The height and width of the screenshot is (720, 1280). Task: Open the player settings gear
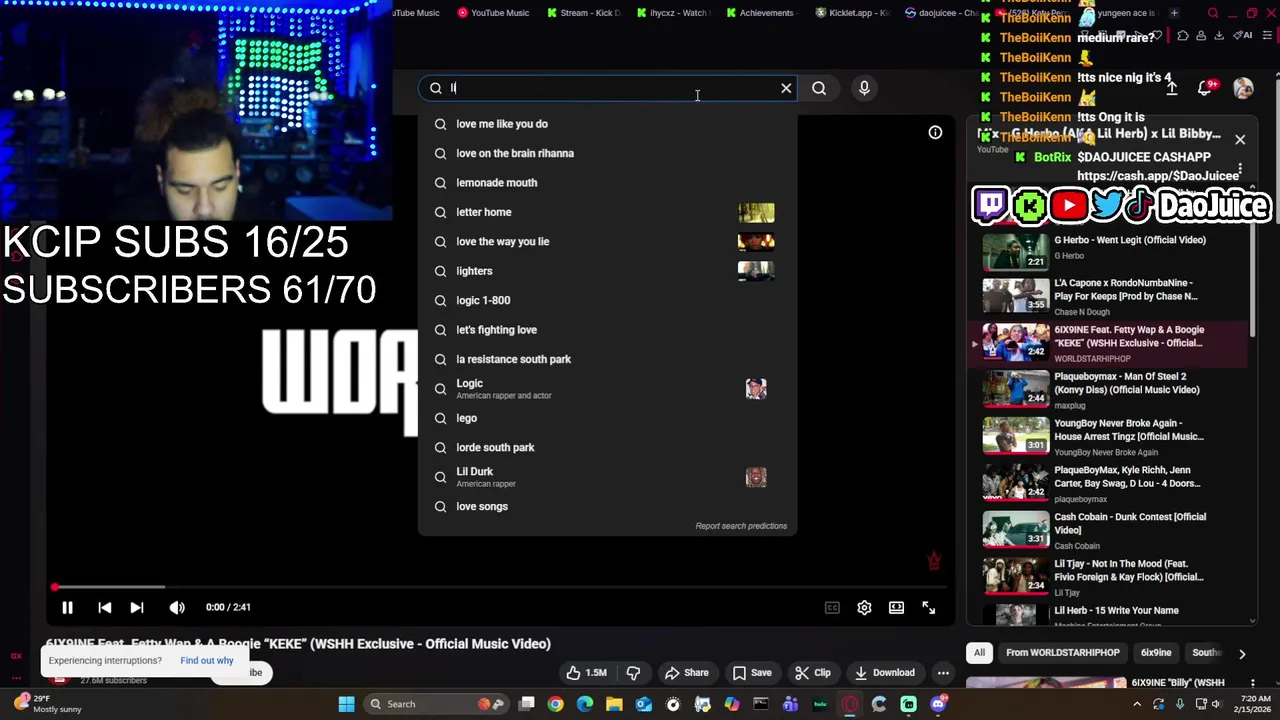pyautogui.click(x=864, y=607)
